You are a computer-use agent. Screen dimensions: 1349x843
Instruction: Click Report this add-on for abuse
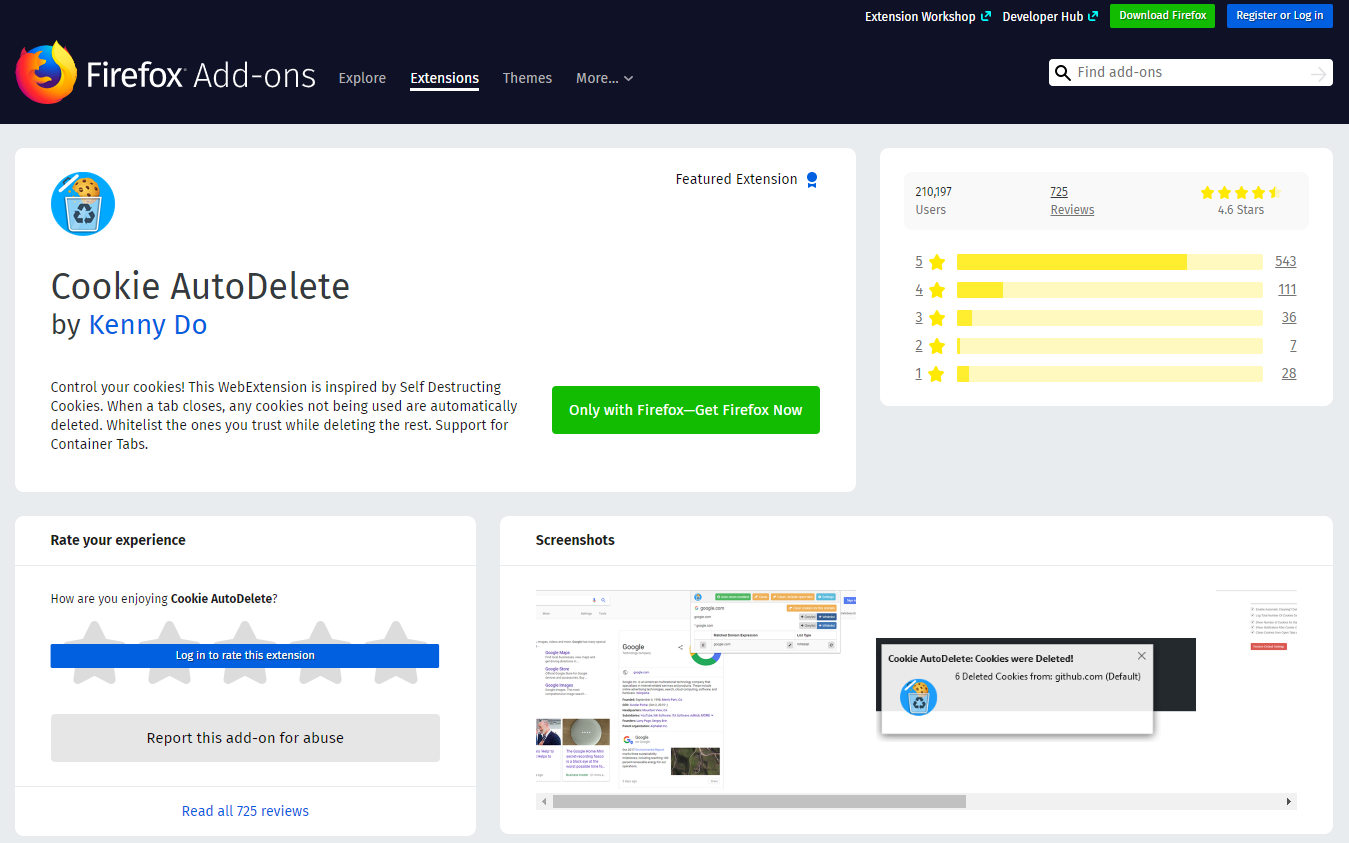pyautogui.click(x=245, y=738)
